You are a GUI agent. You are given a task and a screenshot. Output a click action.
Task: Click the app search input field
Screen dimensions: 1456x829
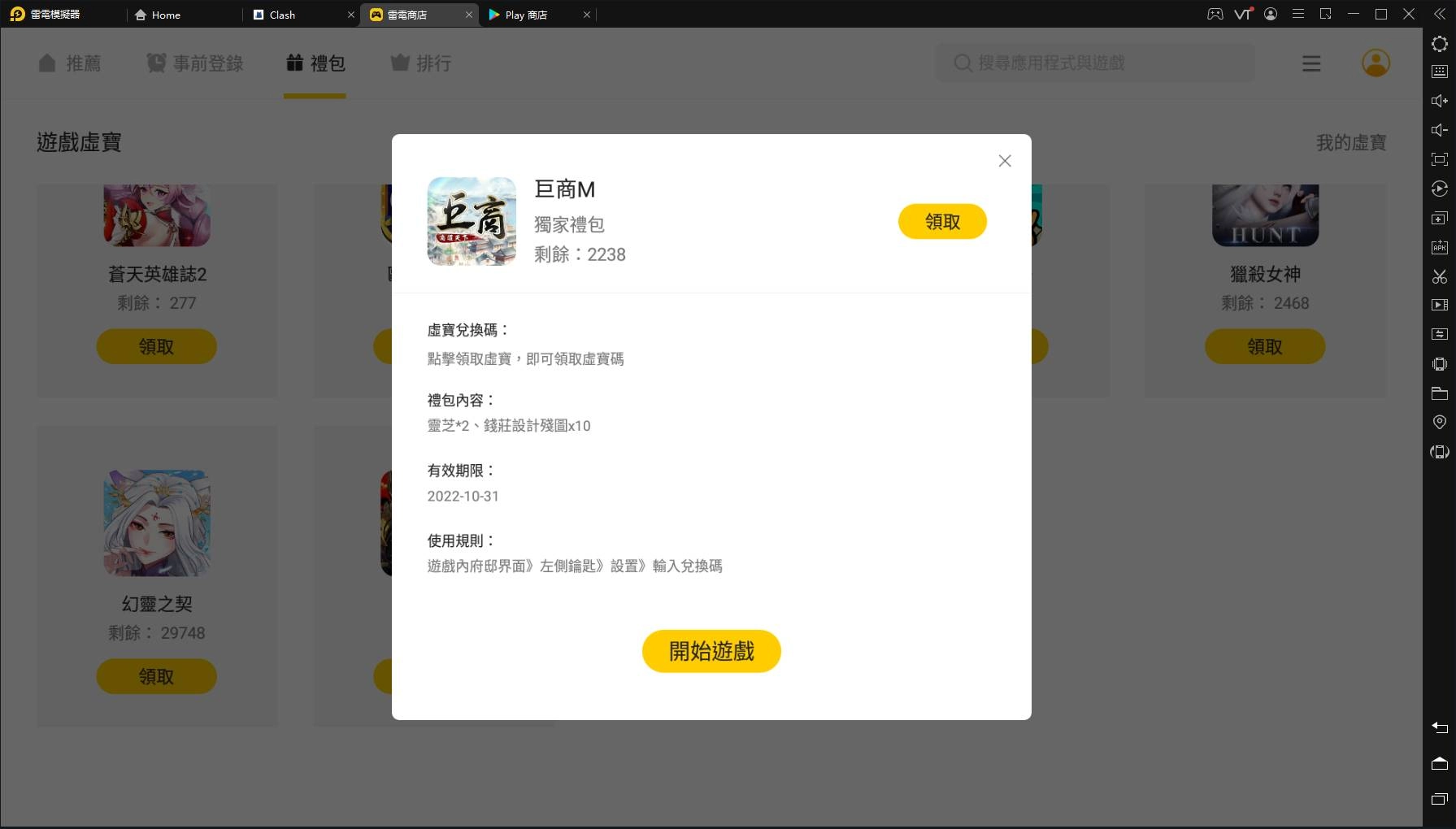[1095, 63]
